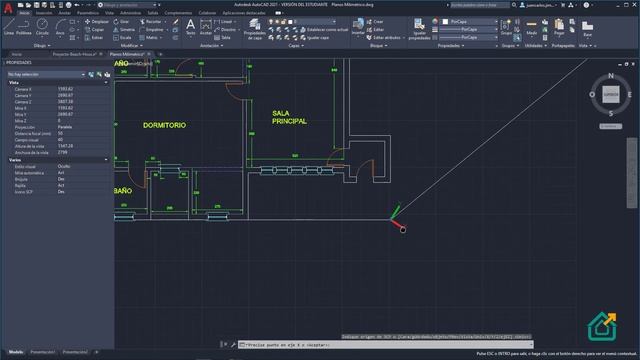Click Establecer como actual layer button
Image resolution: width=640 pixels, height=360 pixels.
324,30
